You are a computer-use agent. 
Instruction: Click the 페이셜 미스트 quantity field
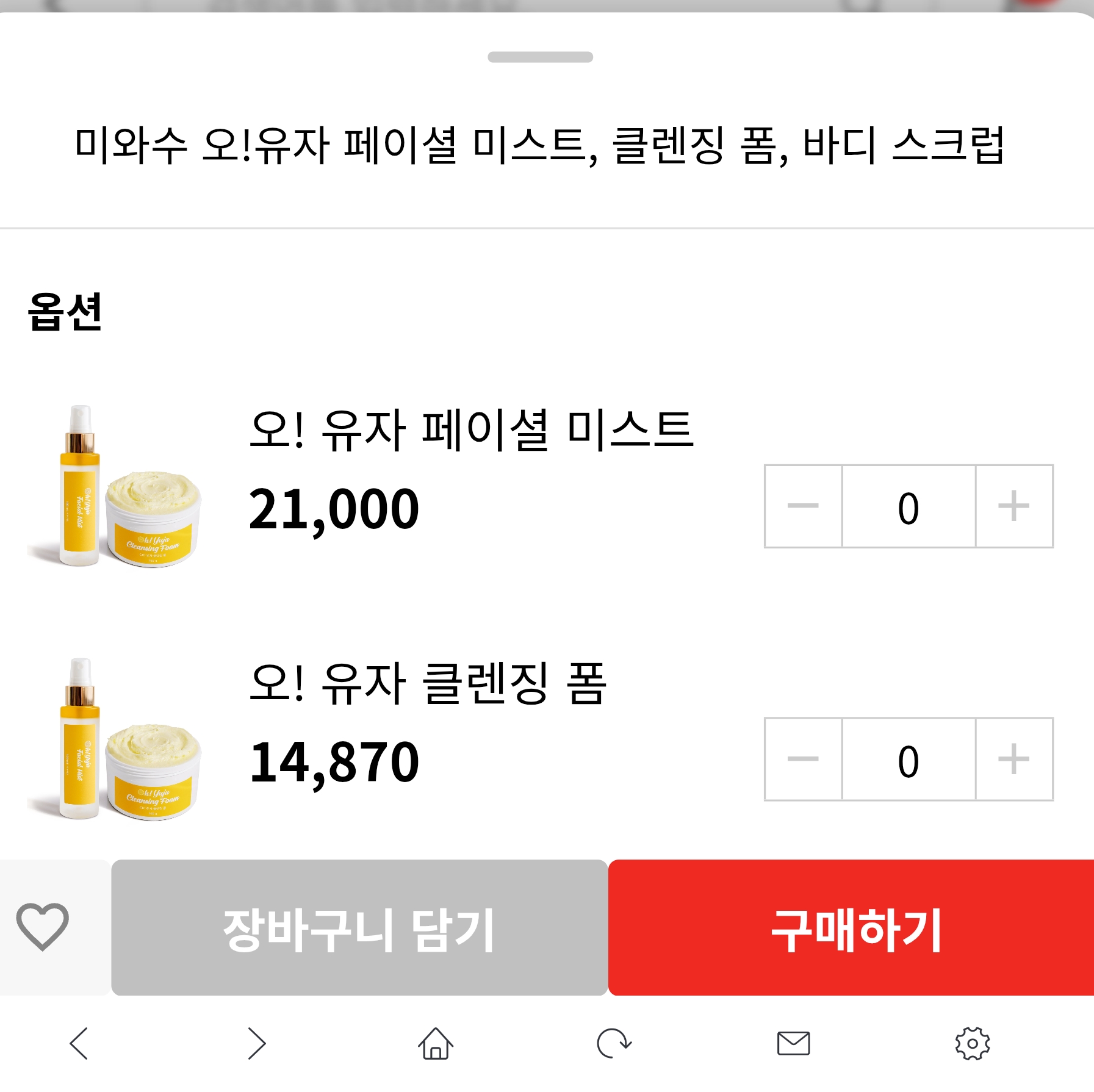[909, 506]
